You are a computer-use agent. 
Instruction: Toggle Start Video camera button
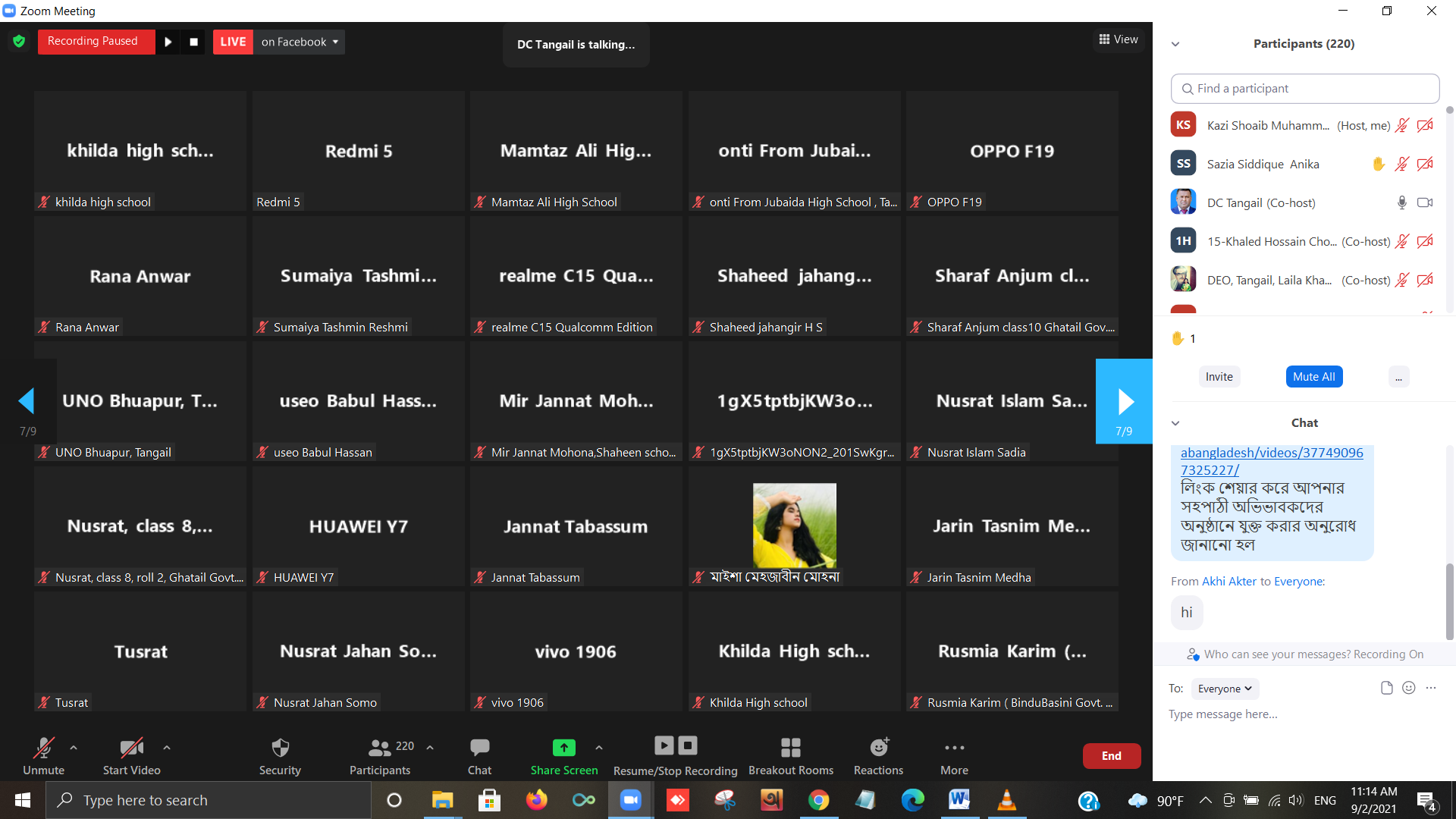pyautogui.click(x=131, y=755)
